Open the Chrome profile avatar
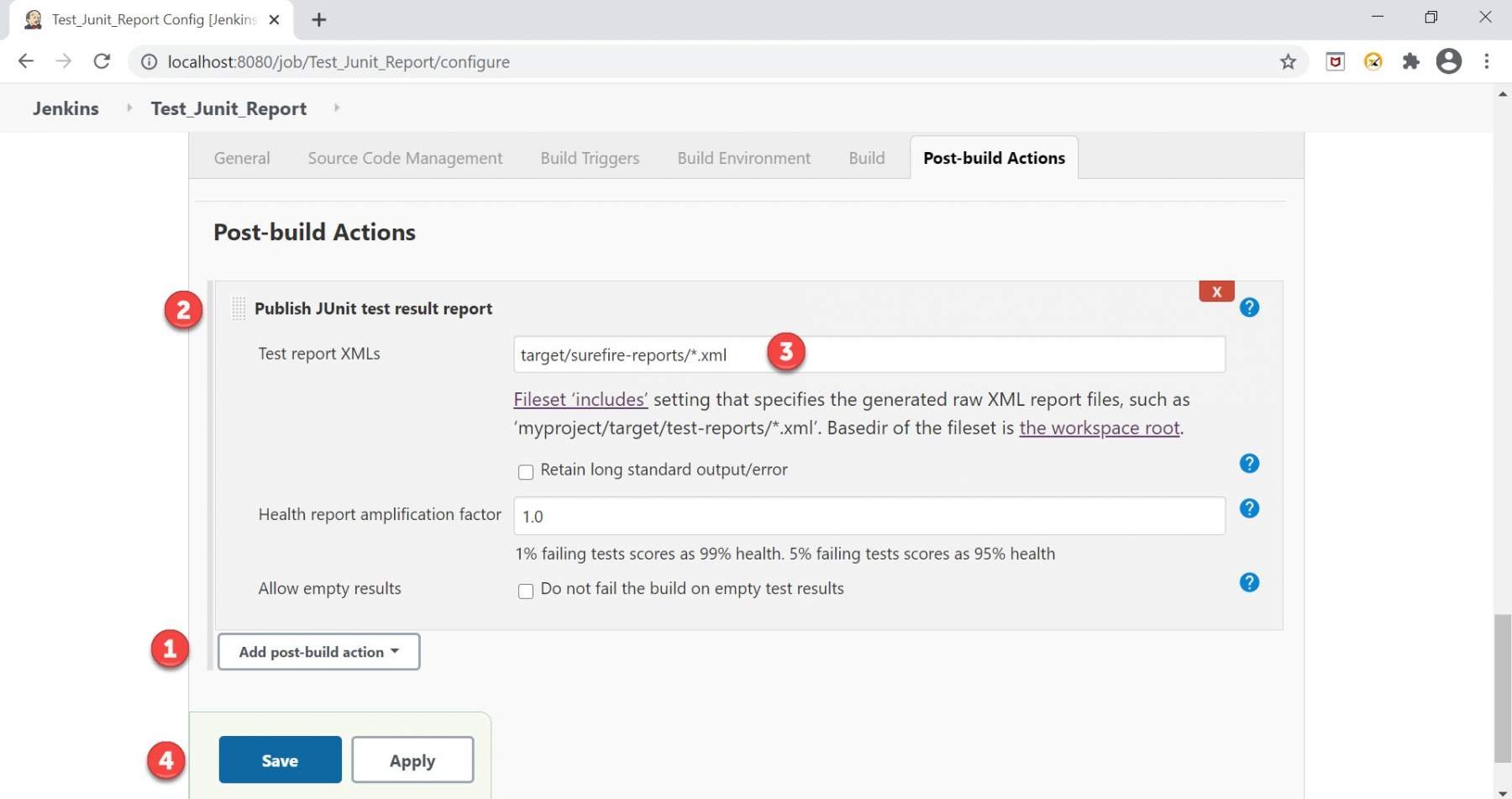Image resolution: width=1512 pixels, height=799 pixels. tap(1449, 61)
